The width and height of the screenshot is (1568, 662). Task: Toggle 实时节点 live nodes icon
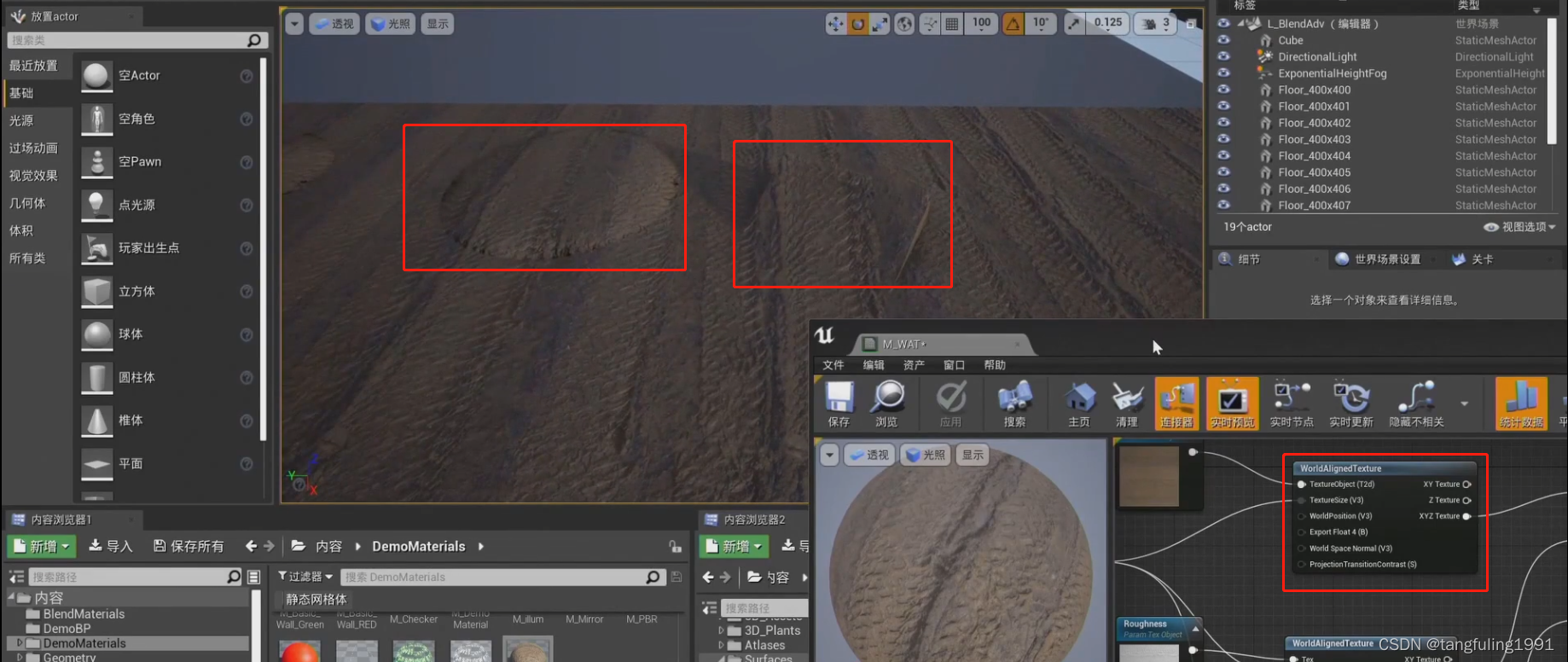click(1292, 403)
